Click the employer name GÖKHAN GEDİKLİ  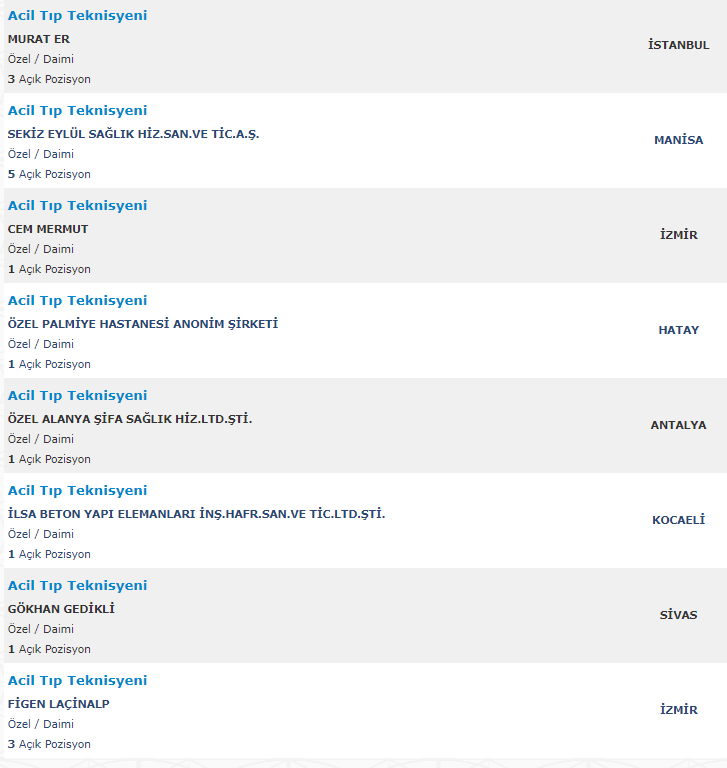61,609
